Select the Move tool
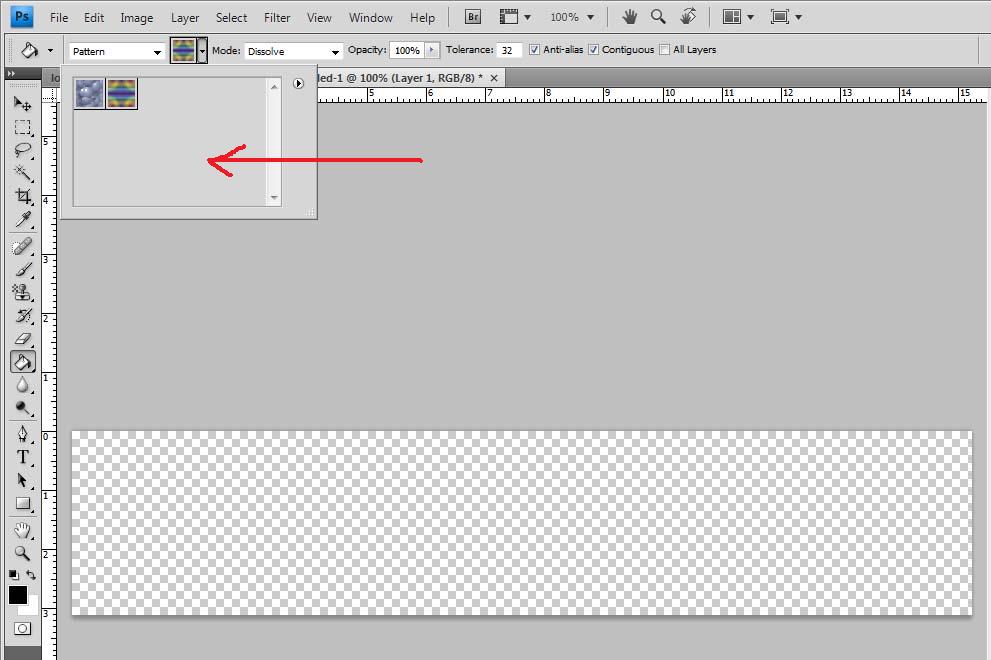Screen dimensions: 991x660 [x=22, y=104]
